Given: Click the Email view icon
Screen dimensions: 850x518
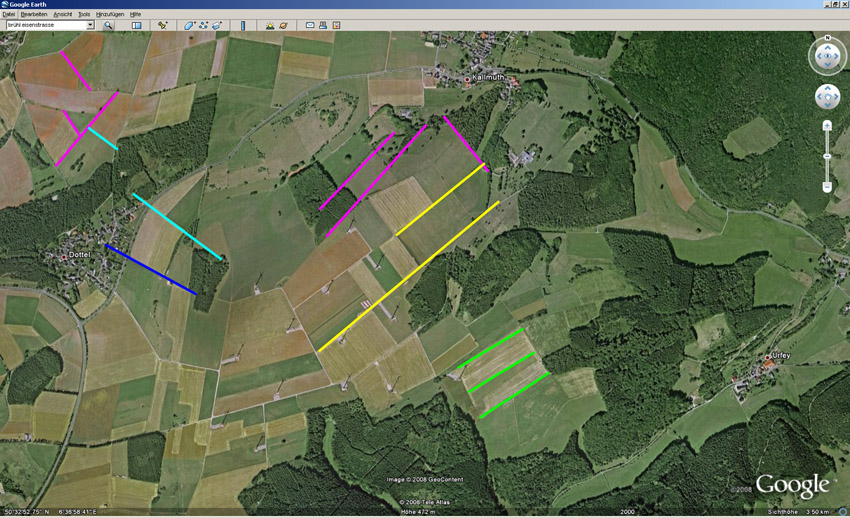Looking at the screenshot, I should click(310, 25).
